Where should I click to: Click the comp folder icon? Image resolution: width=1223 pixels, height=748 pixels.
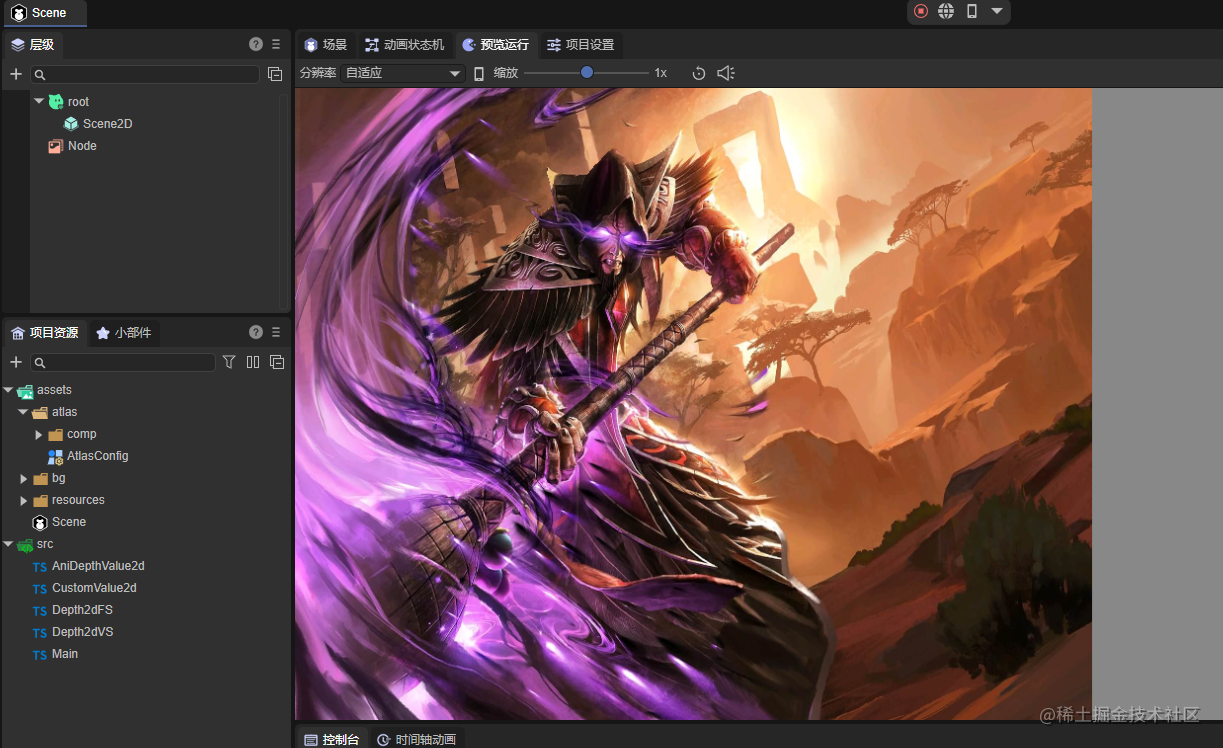coord(56,434)
